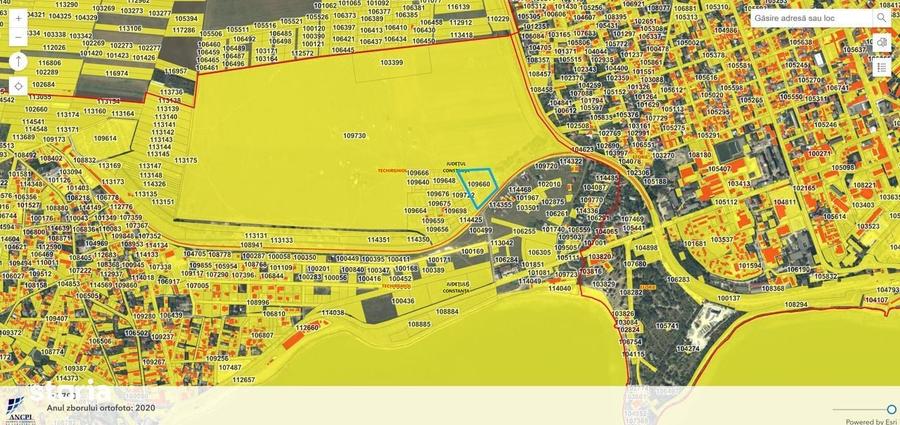Reset map orientation with north arrow
The image size is (900, 425).
[18, 61]
